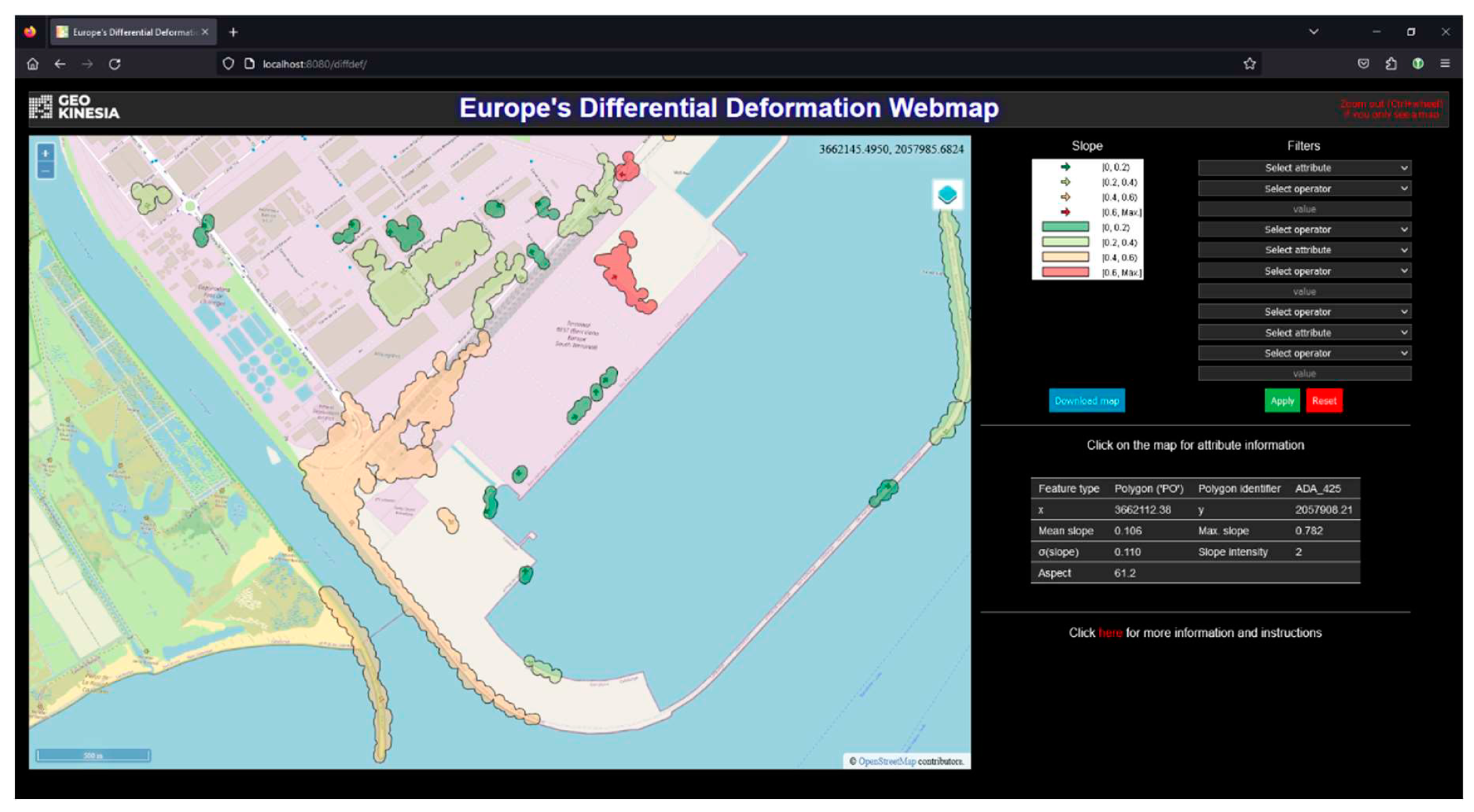Expand the first Select operator dropdown
This screenshot has width=1474, height=812.
[x=1304, y=189]
